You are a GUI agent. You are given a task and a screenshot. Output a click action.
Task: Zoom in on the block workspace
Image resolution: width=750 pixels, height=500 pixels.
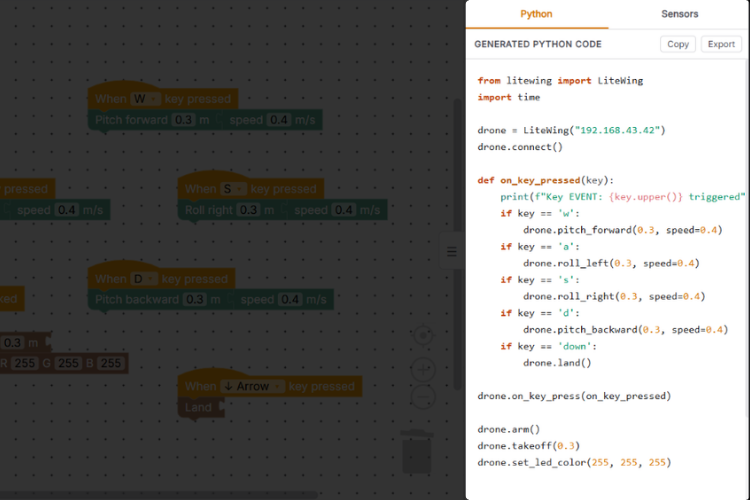pyautogui.click(x=423, y=369)
